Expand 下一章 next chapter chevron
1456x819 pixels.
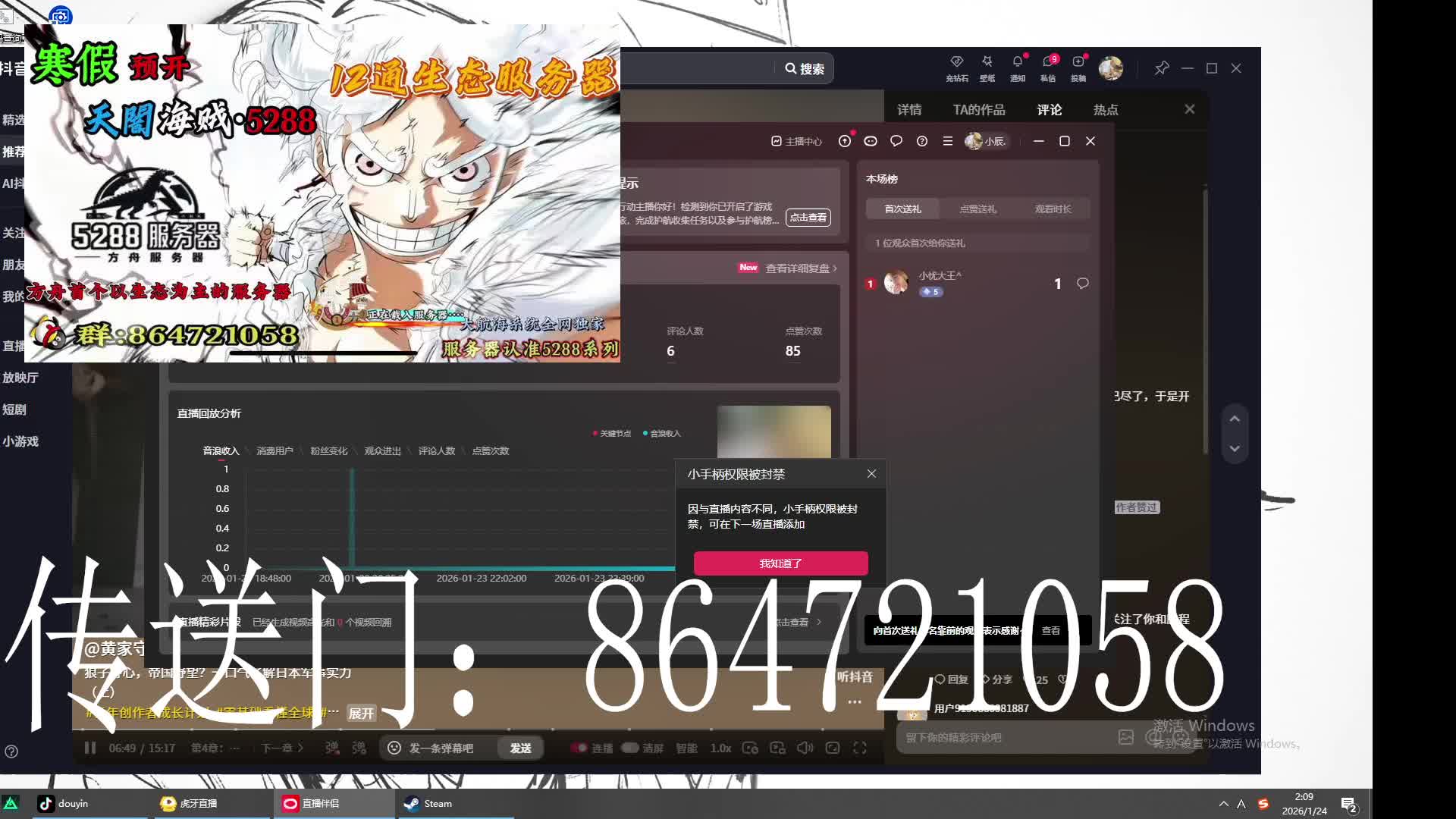coord(301,748)
